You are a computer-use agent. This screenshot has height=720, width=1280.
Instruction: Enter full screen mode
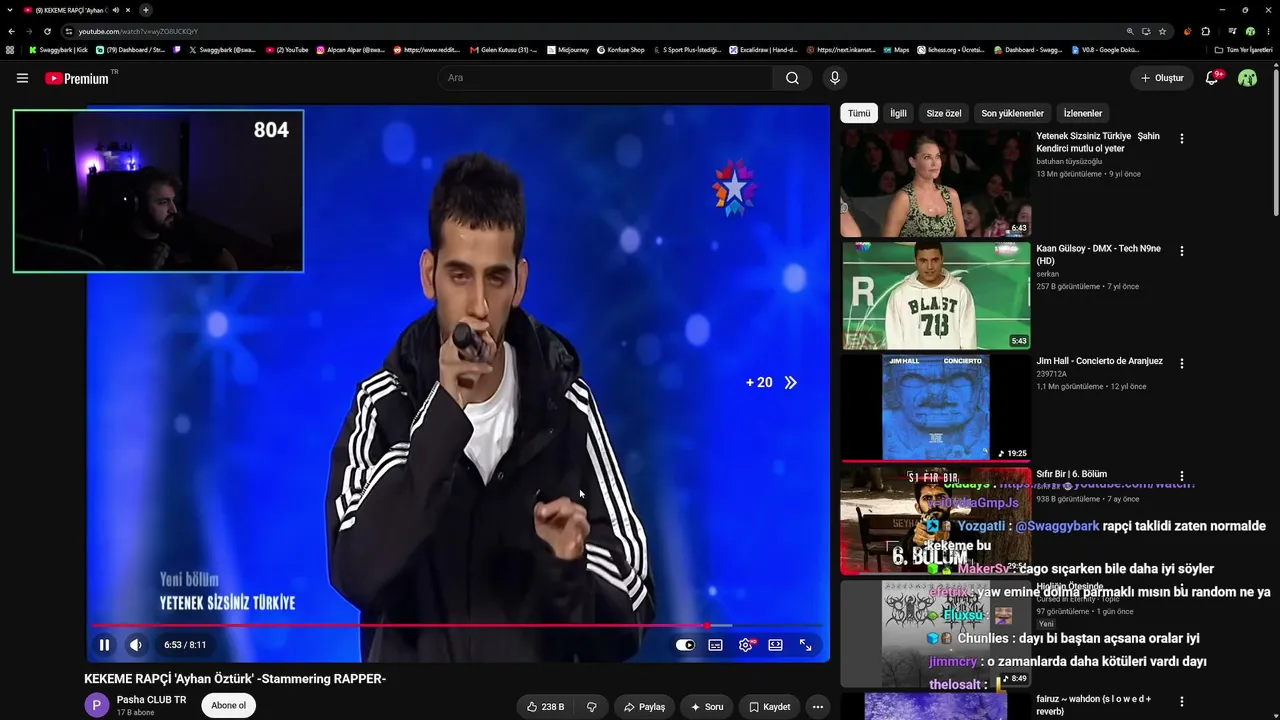[805, 645]
